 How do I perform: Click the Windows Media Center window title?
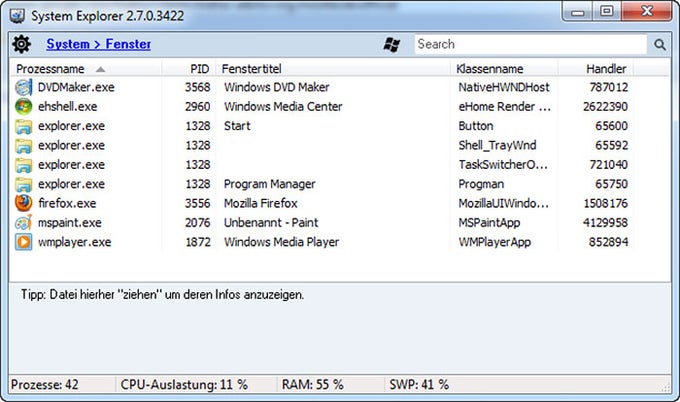coord(283,107)
